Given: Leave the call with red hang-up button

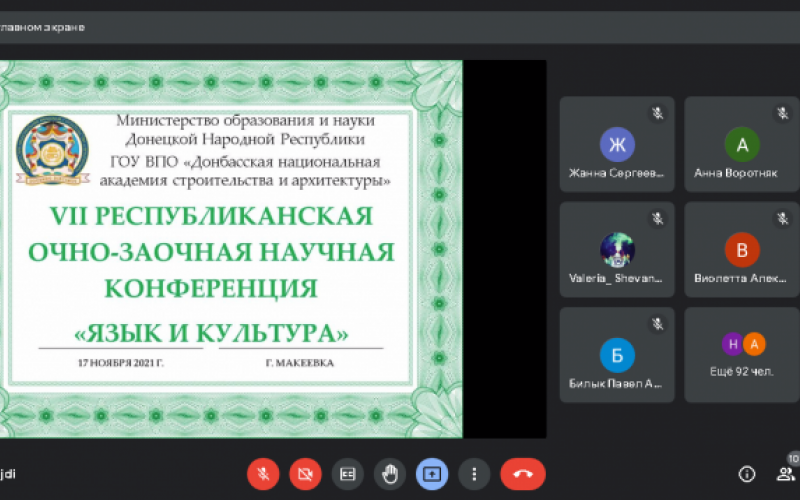Looking at the screenshot, I should pyautogui.click(x=523, y=474).
